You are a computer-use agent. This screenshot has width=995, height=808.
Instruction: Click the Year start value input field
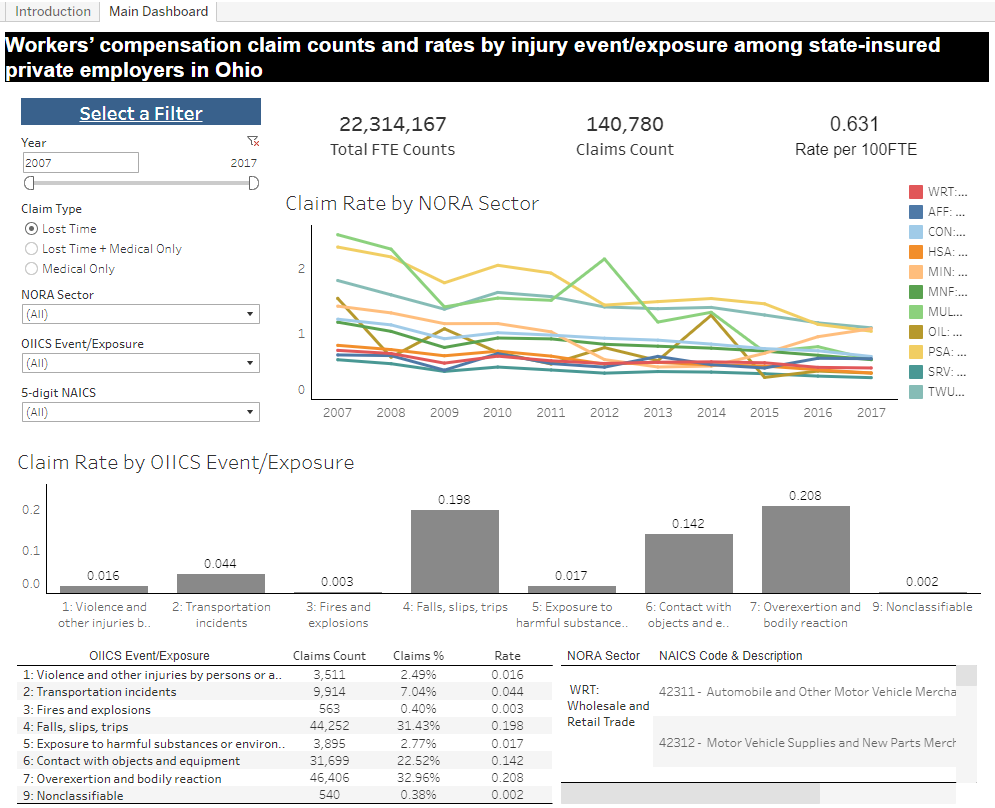81,162
